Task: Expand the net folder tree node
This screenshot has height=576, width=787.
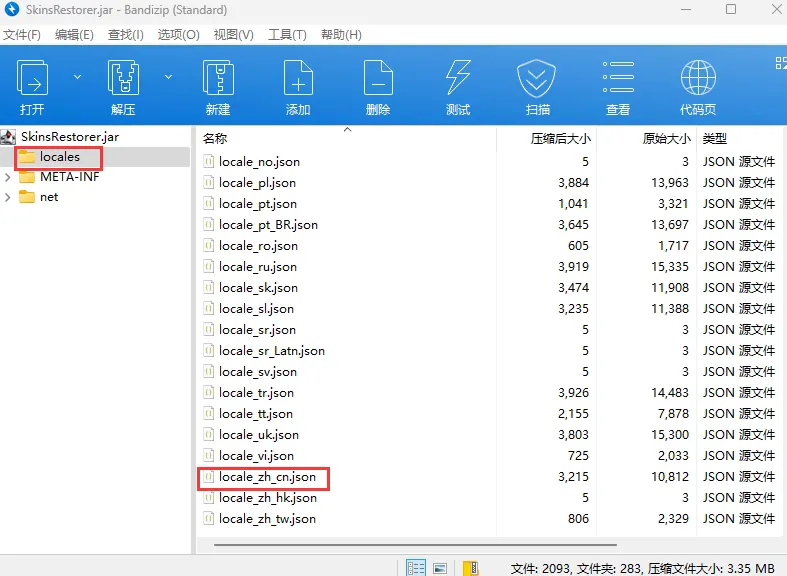Action: coord(8,197)
